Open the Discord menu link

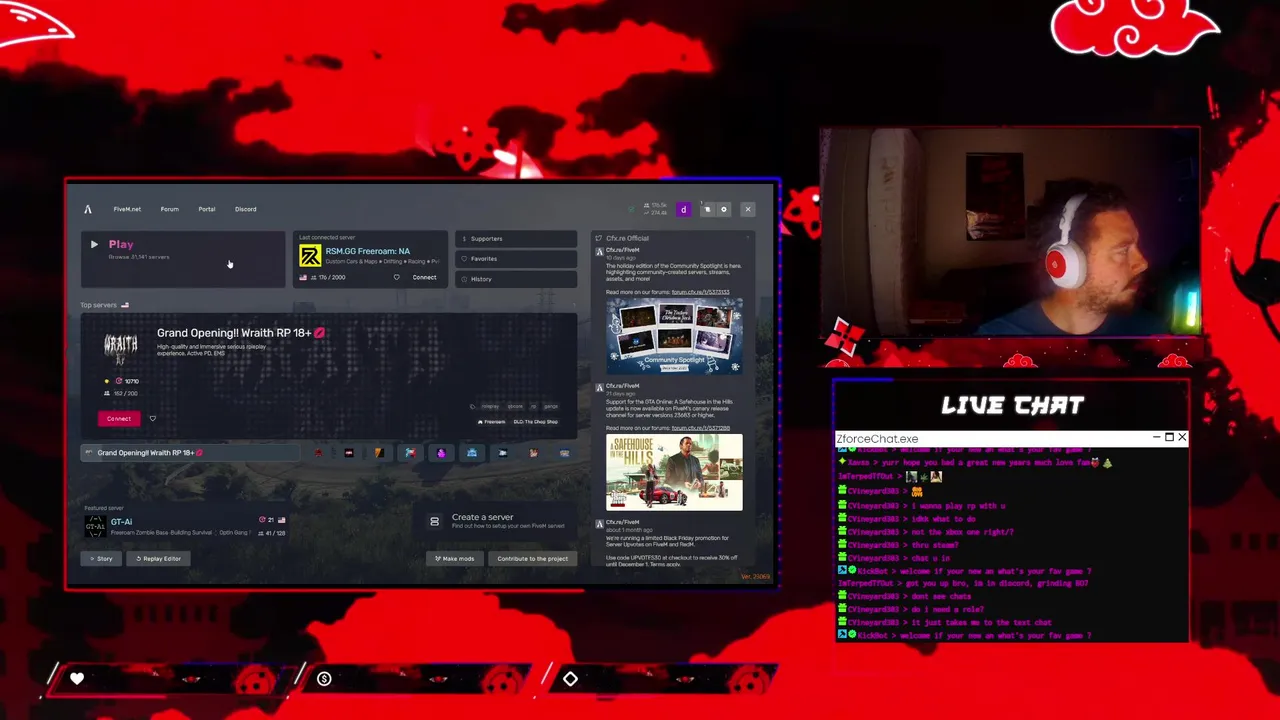click(x=245, y=209)
